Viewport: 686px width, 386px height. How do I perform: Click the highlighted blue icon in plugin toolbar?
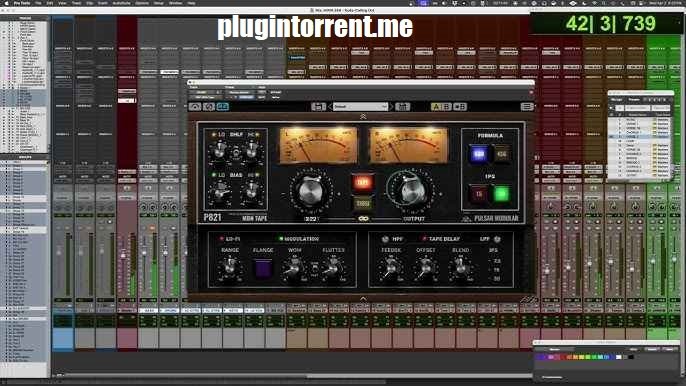(222, 106)
